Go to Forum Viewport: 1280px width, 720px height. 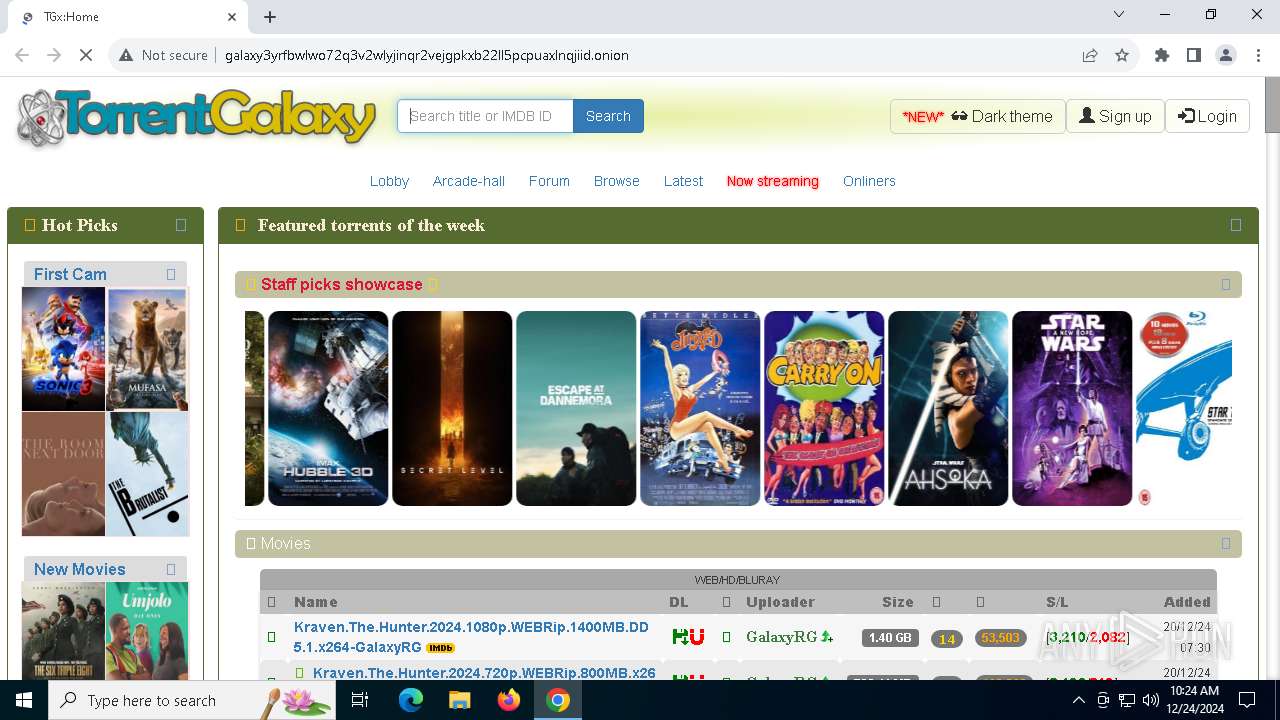tap(549, 181)
